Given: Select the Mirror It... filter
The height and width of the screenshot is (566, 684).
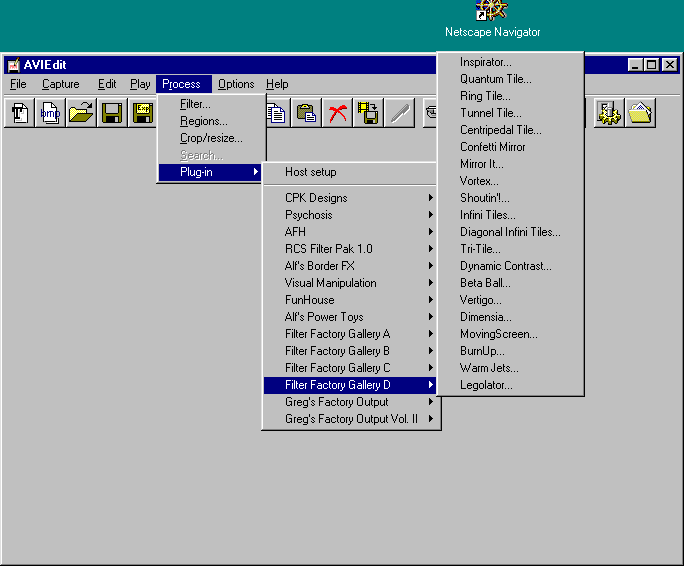Looking at the screenshot, I should click(x=510, y=164).
